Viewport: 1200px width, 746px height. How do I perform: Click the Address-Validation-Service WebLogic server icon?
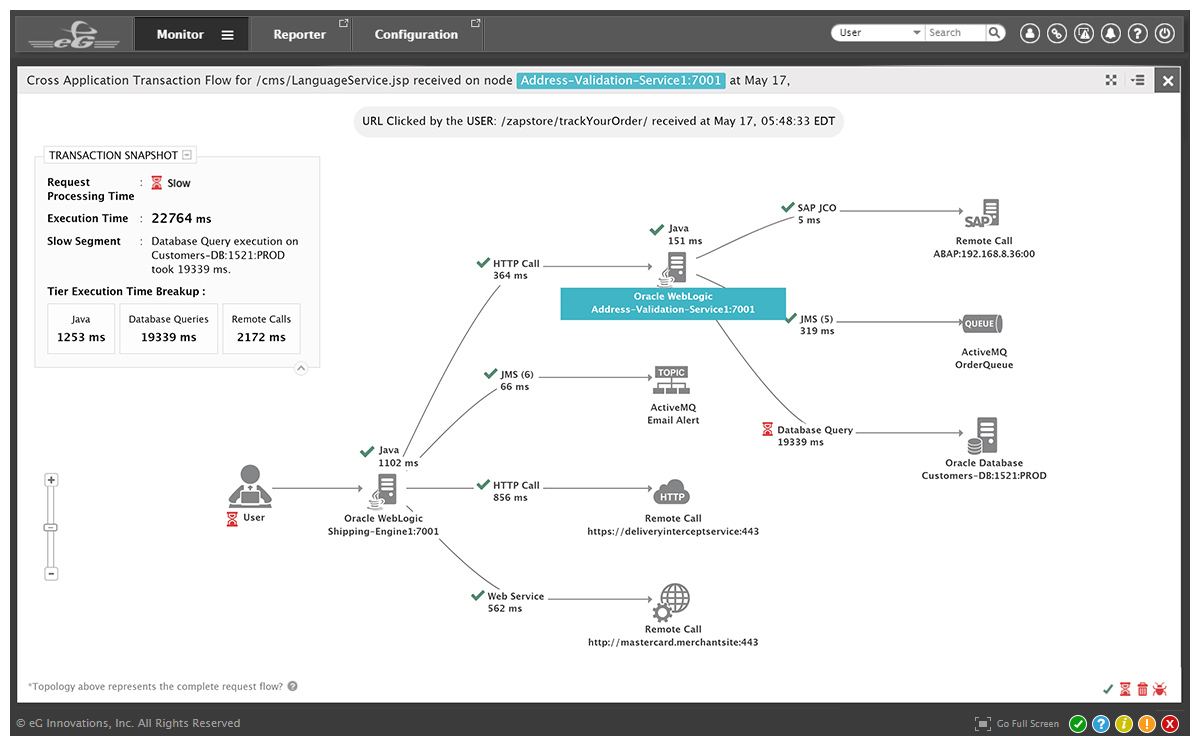tap(674, 267)
